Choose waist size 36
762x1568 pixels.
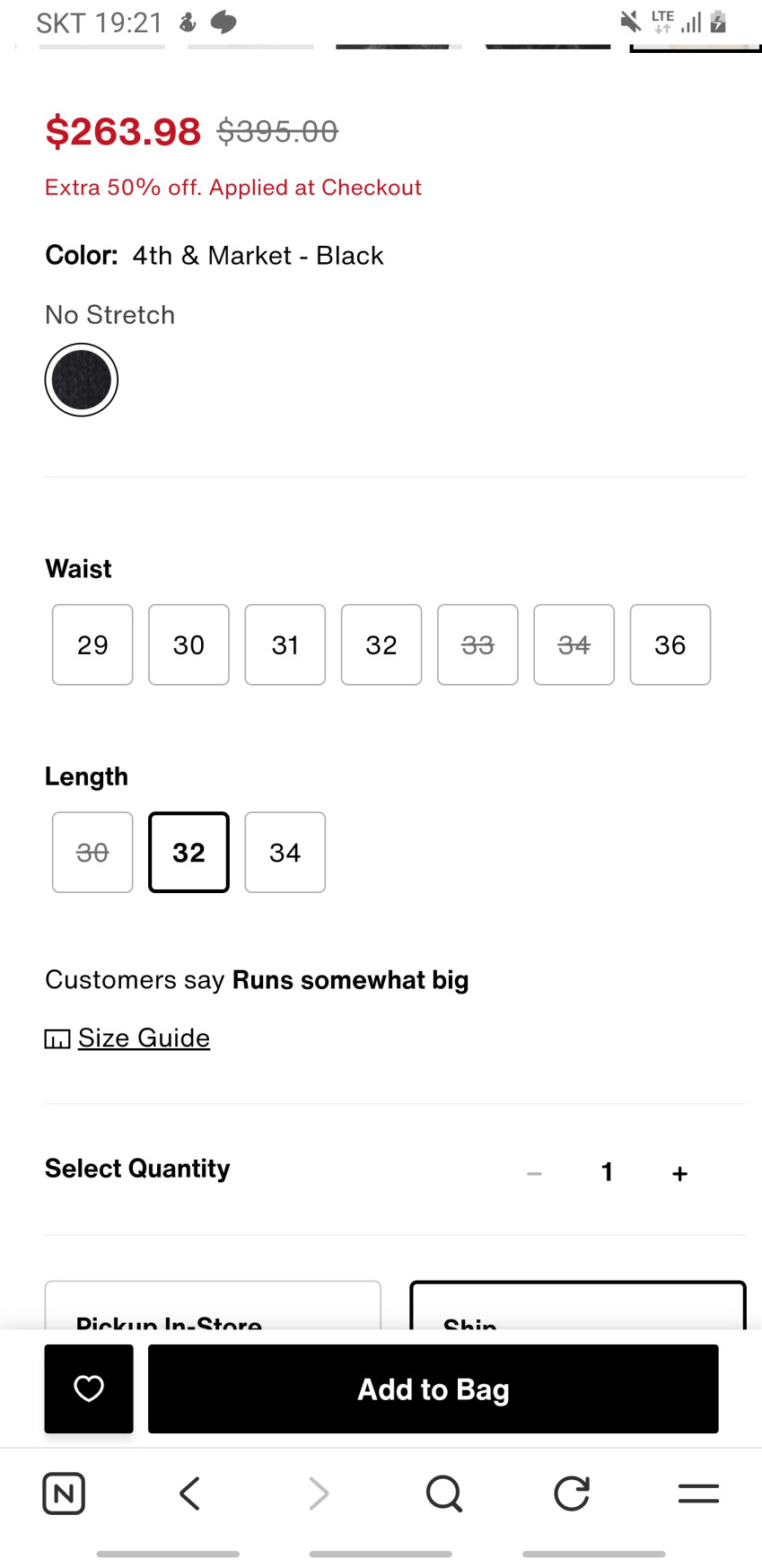[670, 644]
